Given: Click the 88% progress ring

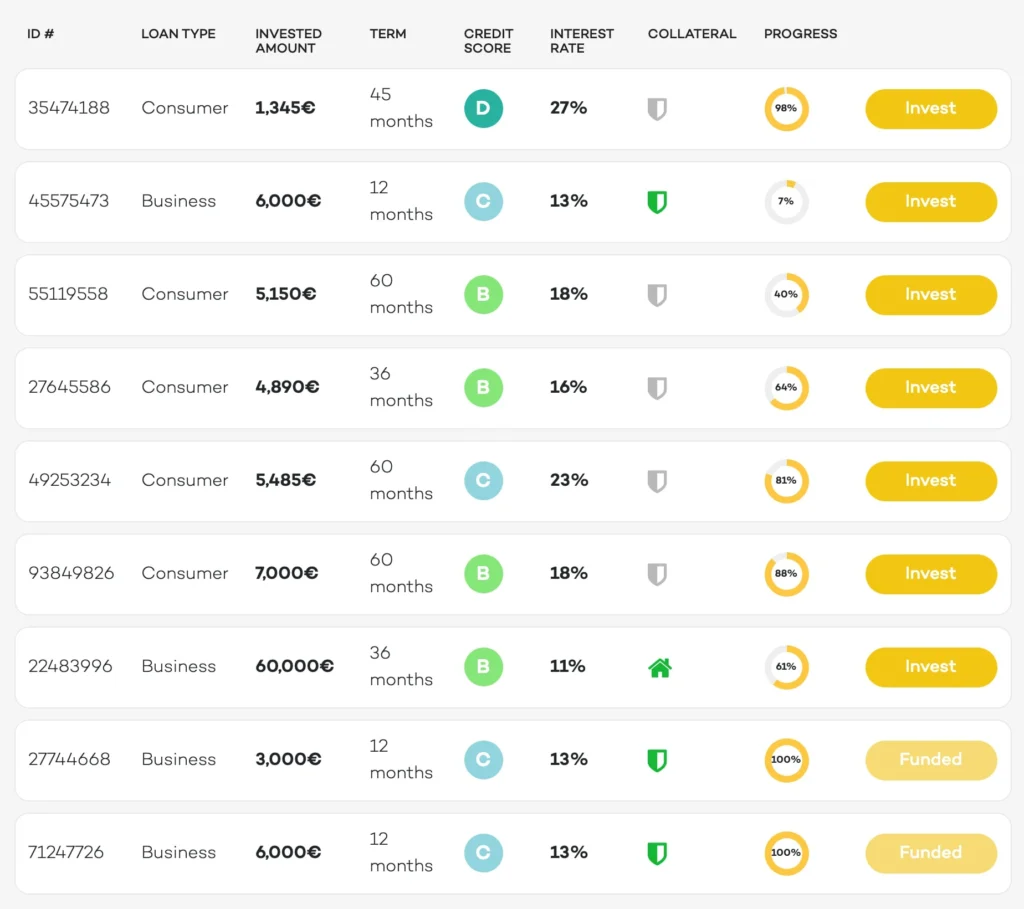Looking at the screenshot, I should [786, 573].
